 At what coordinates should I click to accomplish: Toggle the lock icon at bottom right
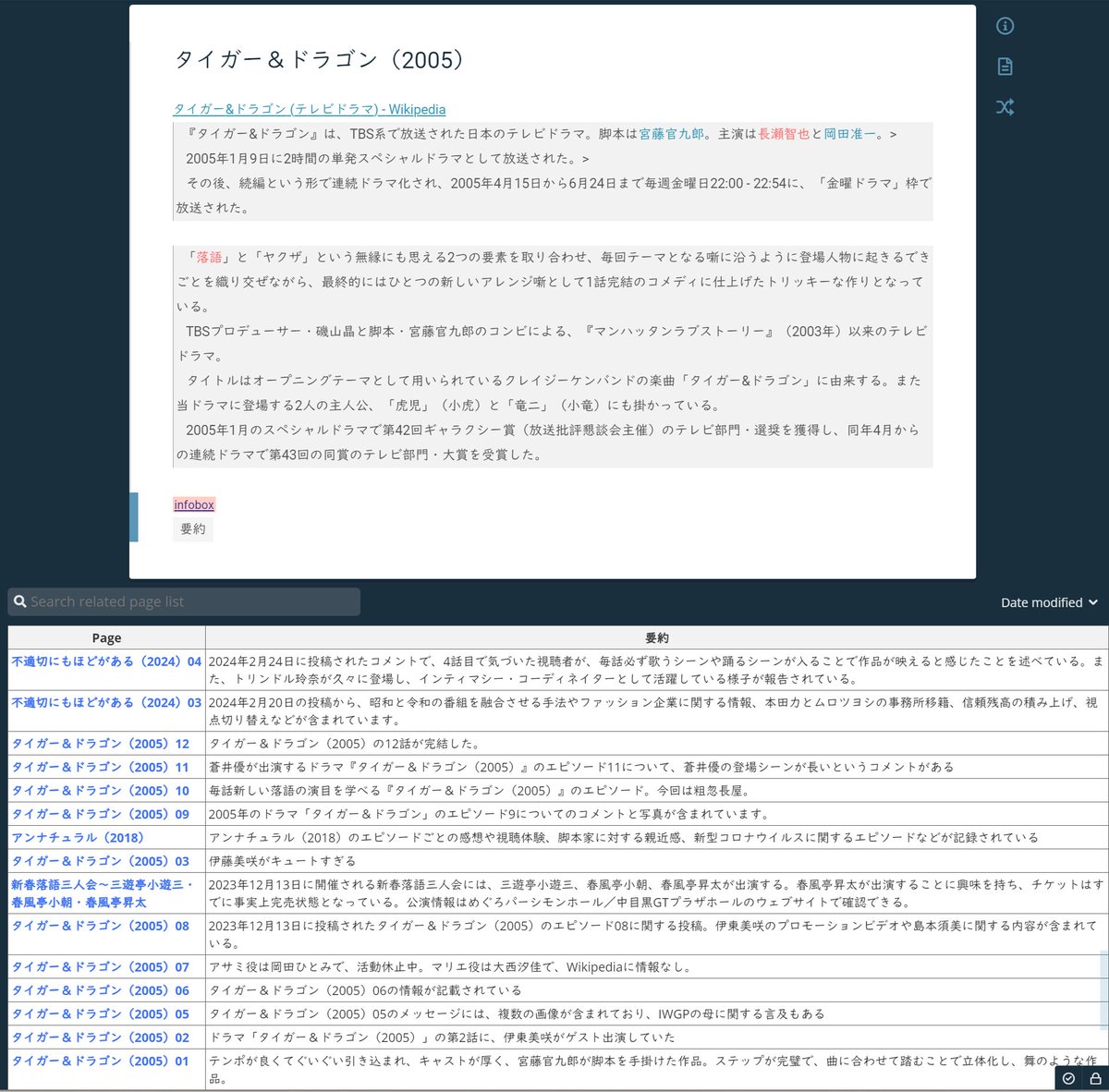click(x=1093, y=1077)
